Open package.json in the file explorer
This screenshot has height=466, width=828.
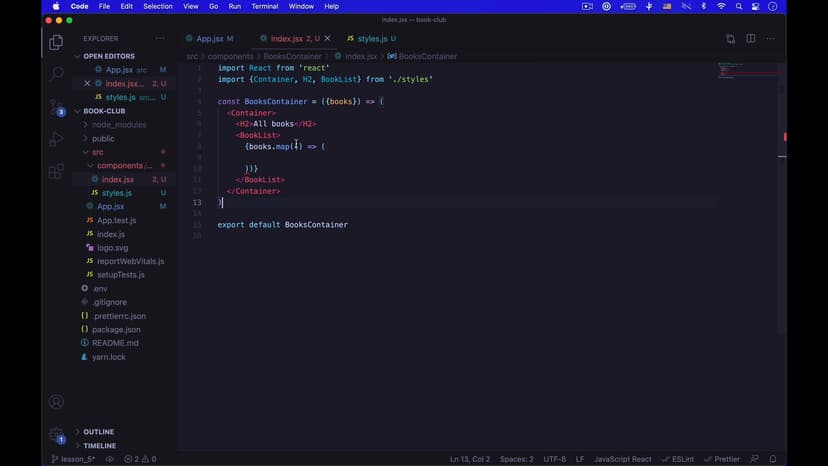pos(116,329)
